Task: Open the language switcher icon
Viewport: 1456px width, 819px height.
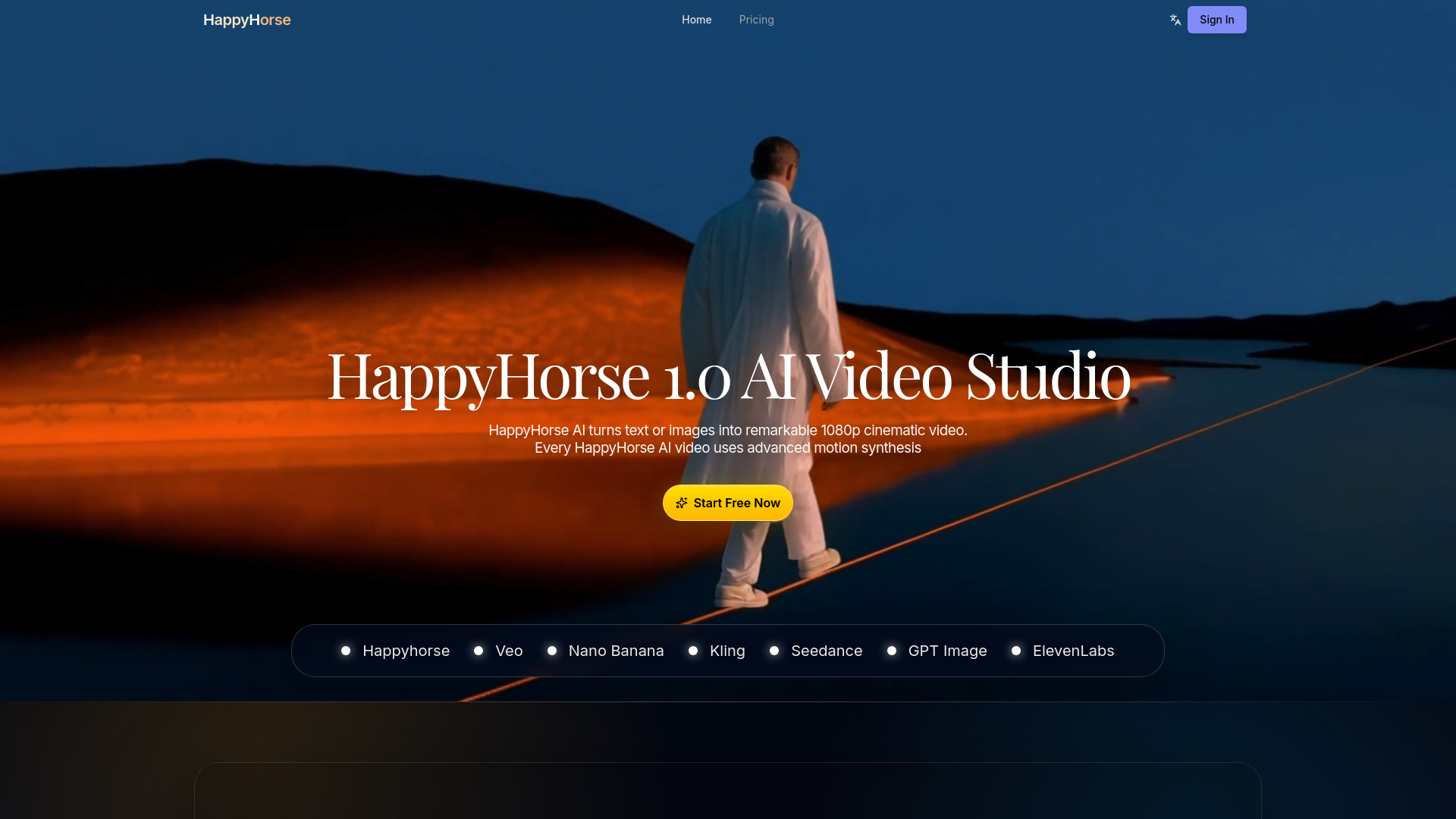Action: [1175, 20]
